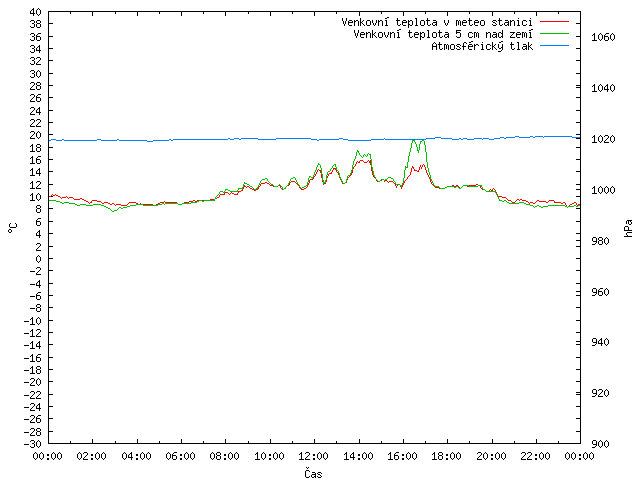Image resolution: width=640 pixels, height=480 pixels.
Task: Click the 'hPa' right axis title
Action: click(628, 228)
